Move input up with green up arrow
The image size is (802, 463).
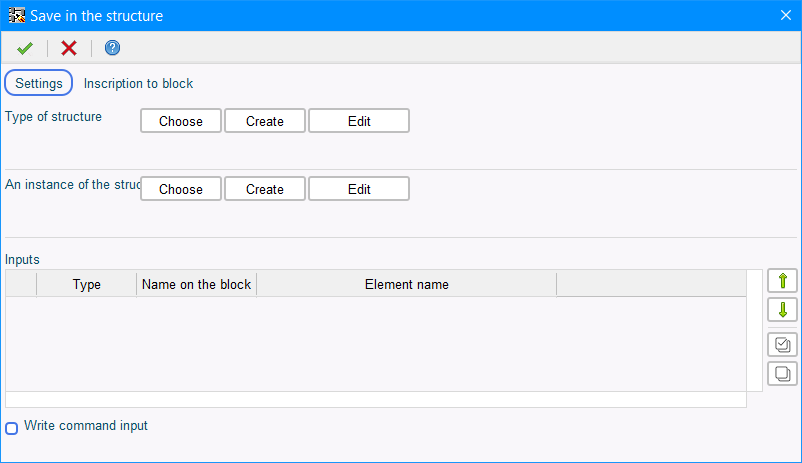click(782, 281)
